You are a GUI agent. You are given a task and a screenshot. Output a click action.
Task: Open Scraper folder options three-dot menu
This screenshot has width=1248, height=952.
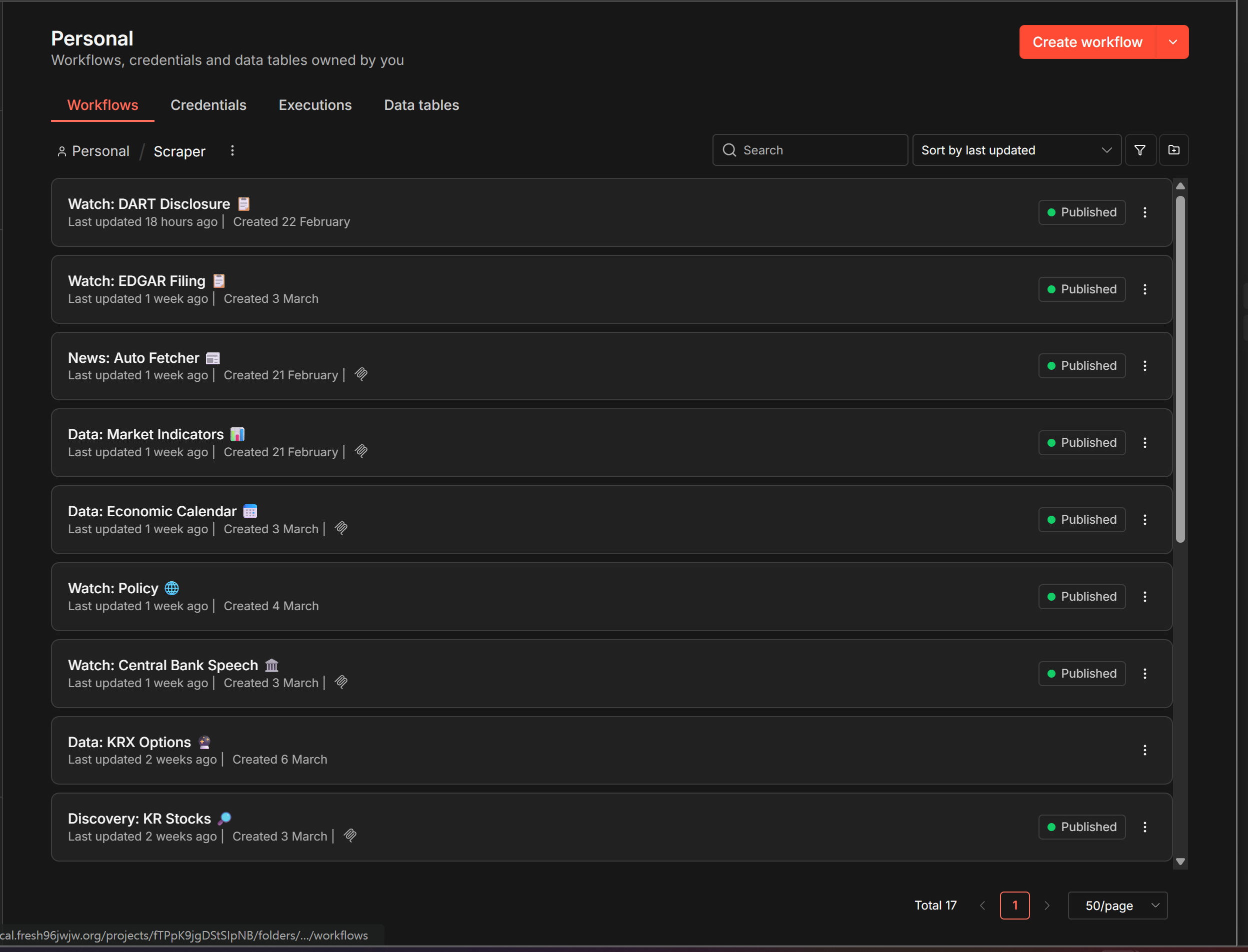[232, 151]
